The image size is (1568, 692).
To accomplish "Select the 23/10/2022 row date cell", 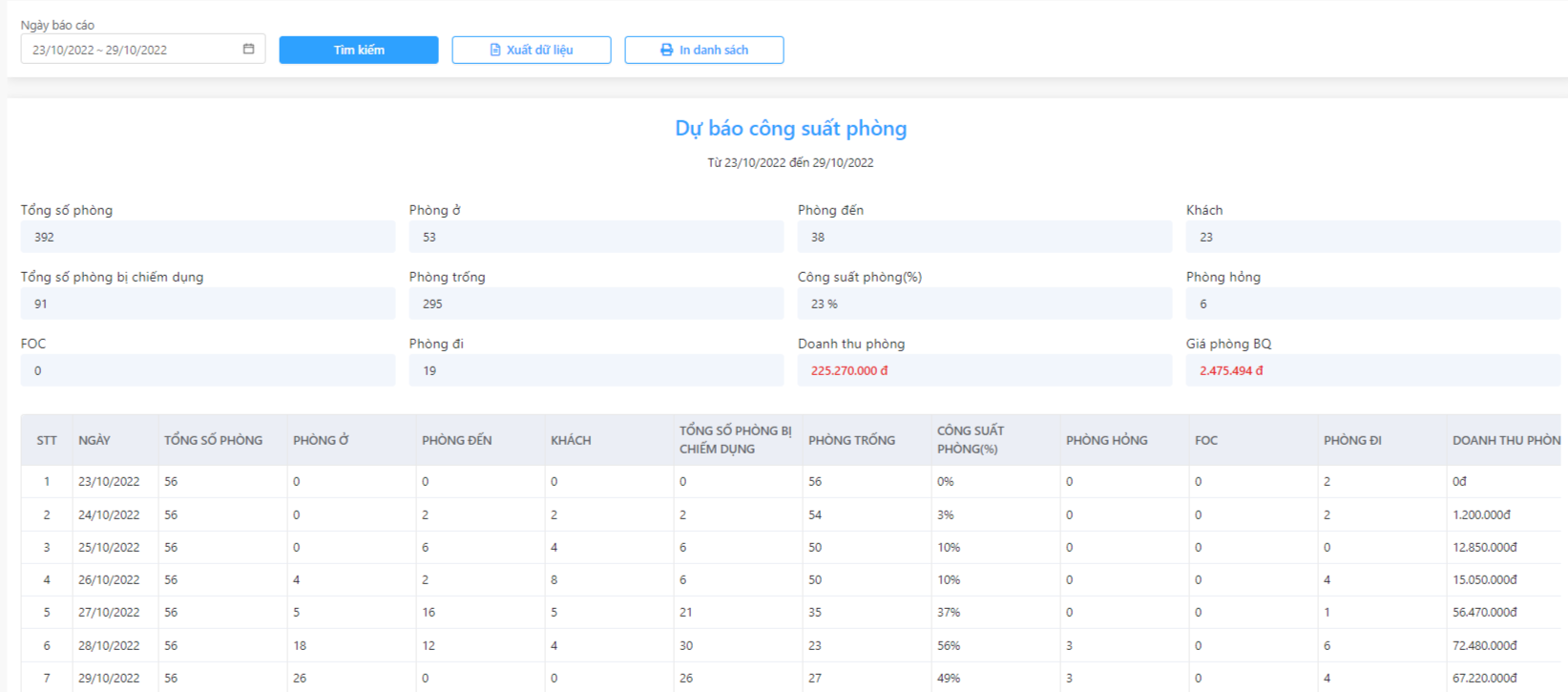I will coord(109,482).
